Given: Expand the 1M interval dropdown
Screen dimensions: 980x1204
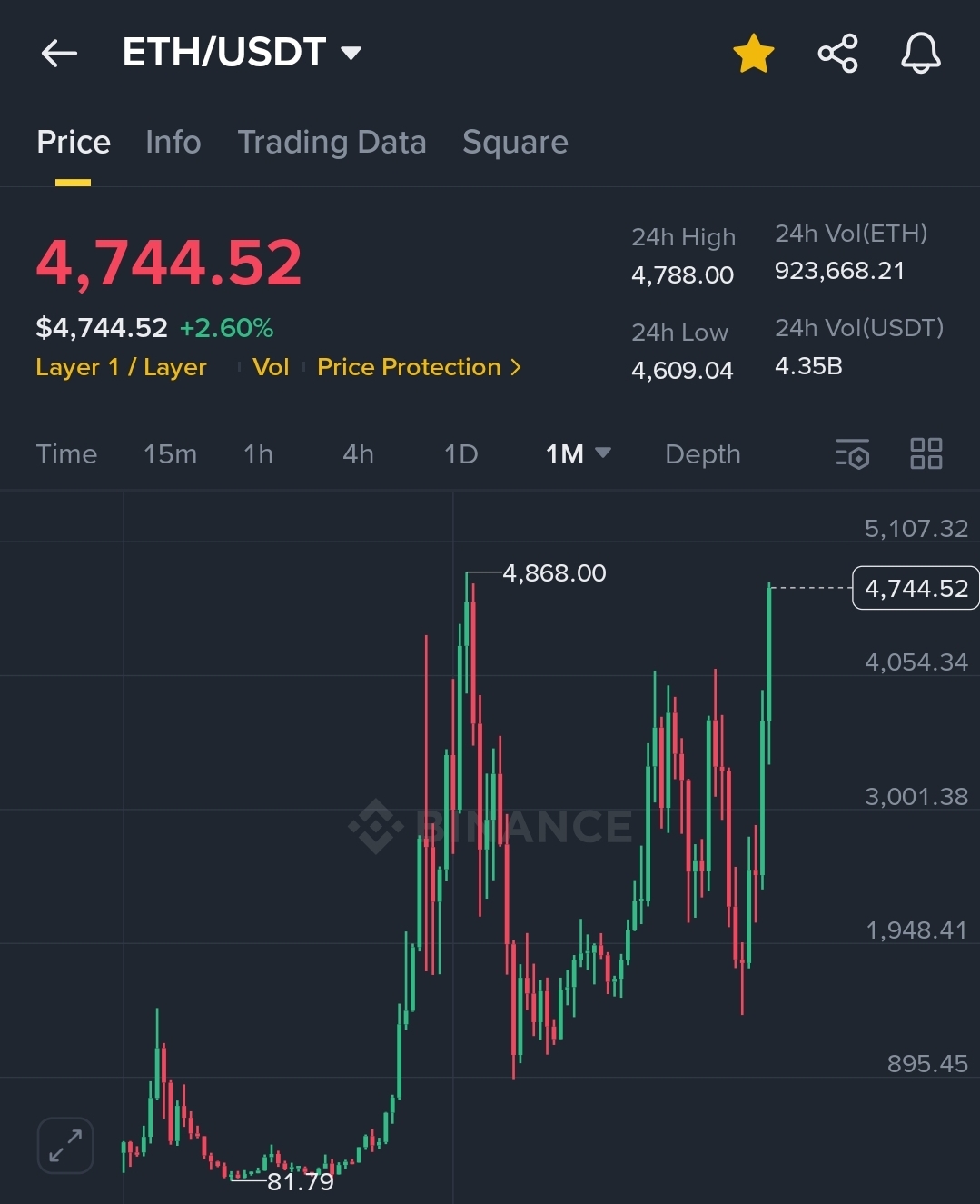Looking at the screenshot, I should point(578,454).
